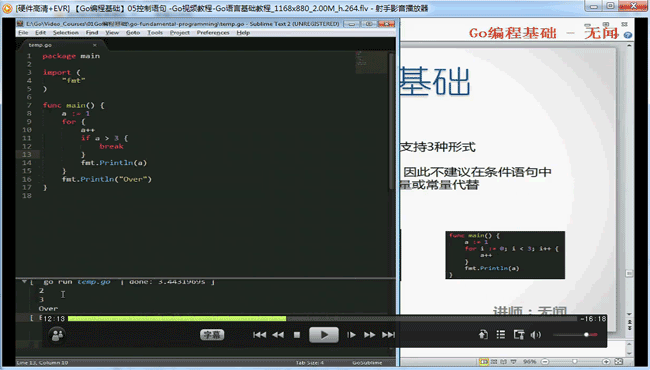Click the code snippet image on the slide

click(x=505, y=255)
